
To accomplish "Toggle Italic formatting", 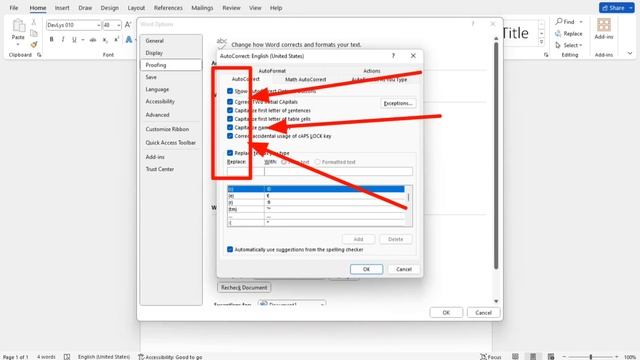I will click(62, 40).
